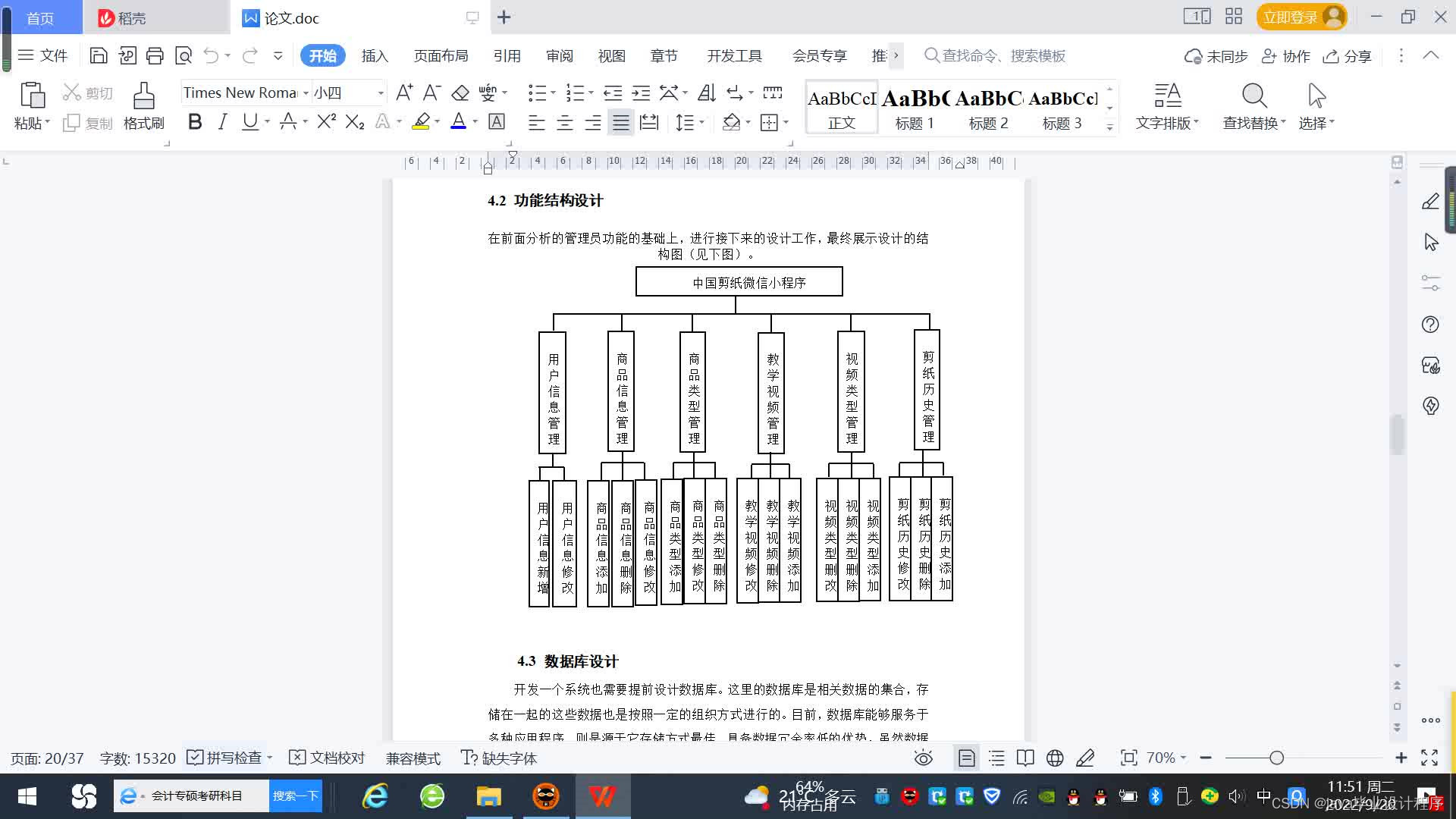Click the full screen icon in status bar
Viewport: 1456px width, 819px height.
(1430, 758)
